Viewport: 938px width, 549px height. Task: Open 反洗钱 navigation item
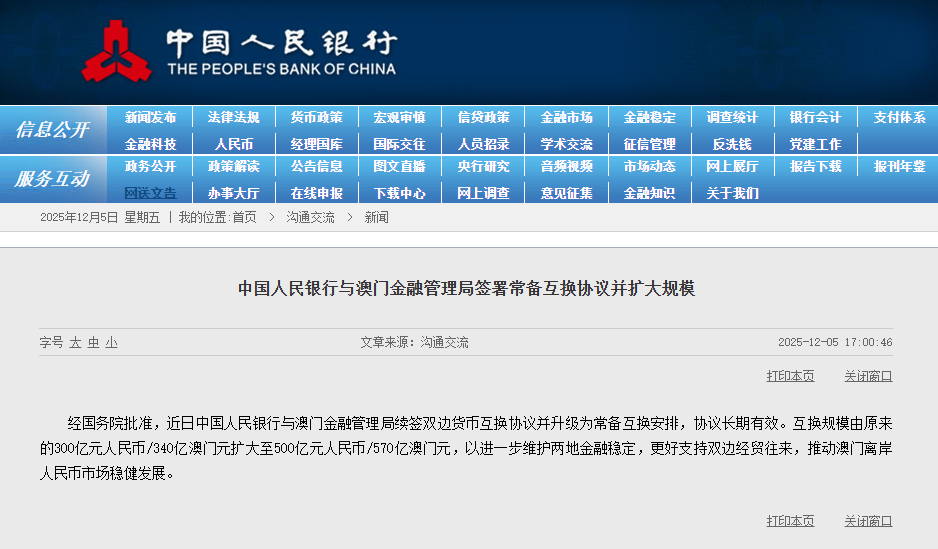pyautogui.click(x=732, y=144)
